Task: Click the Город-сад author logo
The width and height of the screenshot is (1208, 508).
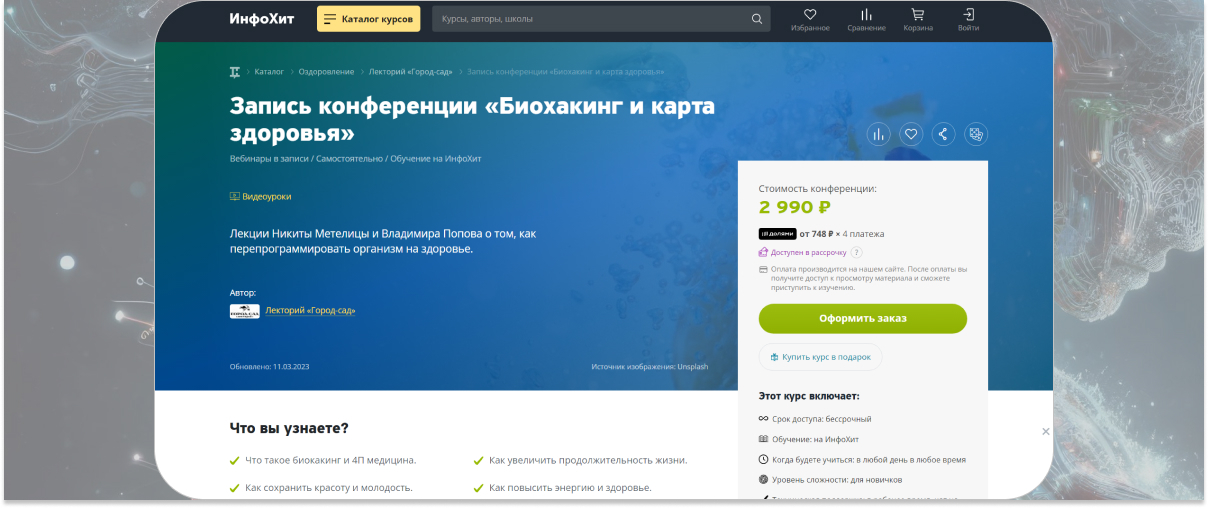Action: point(244,311)
